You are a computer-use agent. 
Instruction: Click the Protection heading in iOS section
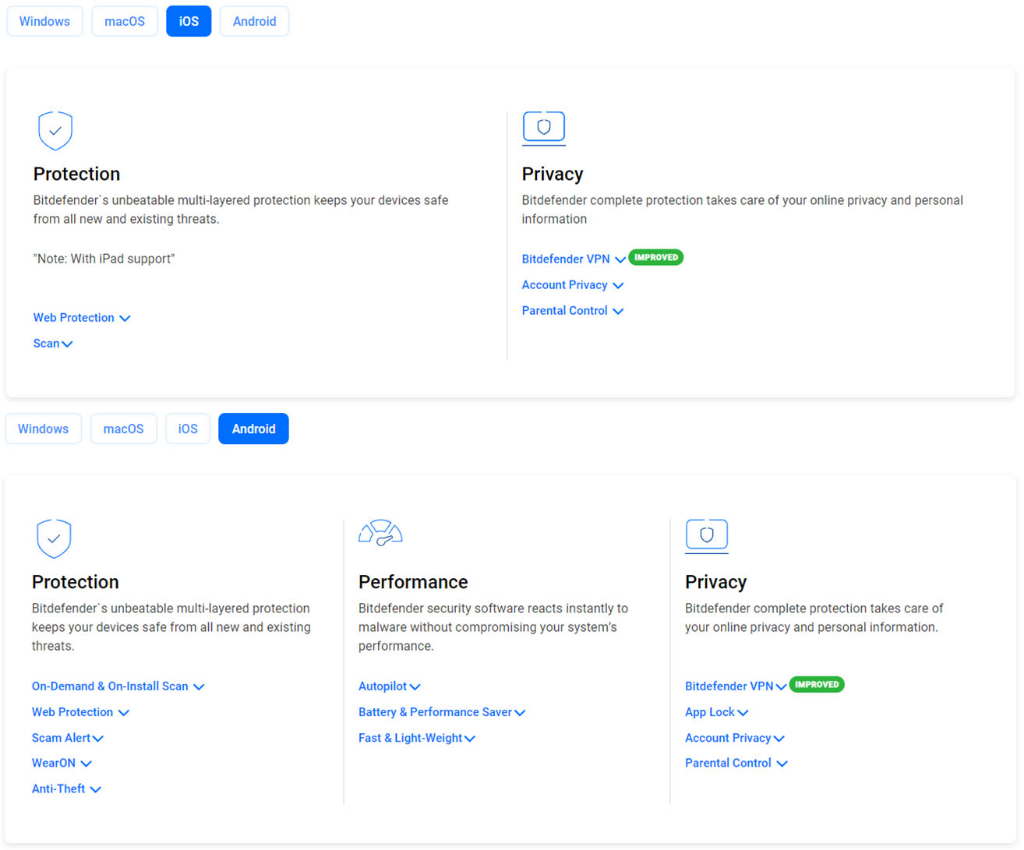(x=76, y=174)
